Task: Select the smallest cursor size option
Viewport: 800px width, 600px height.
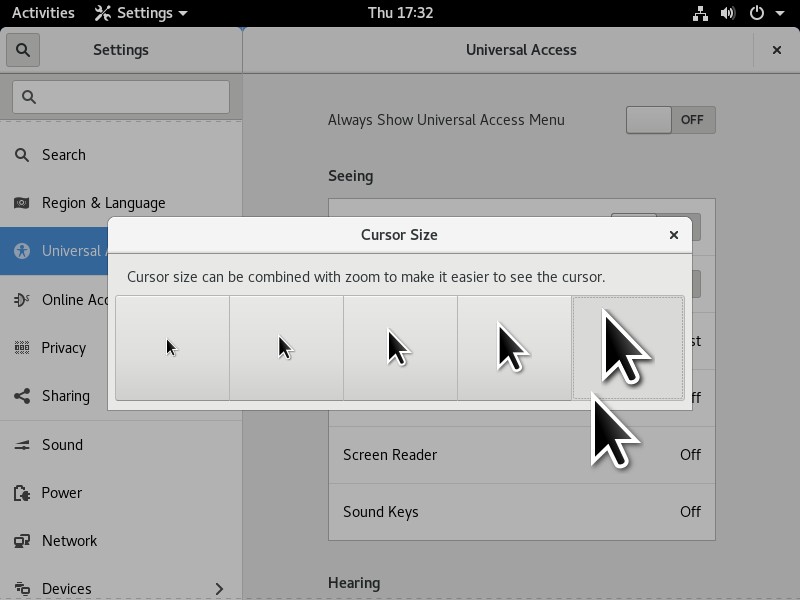Action: click(172, 348)
